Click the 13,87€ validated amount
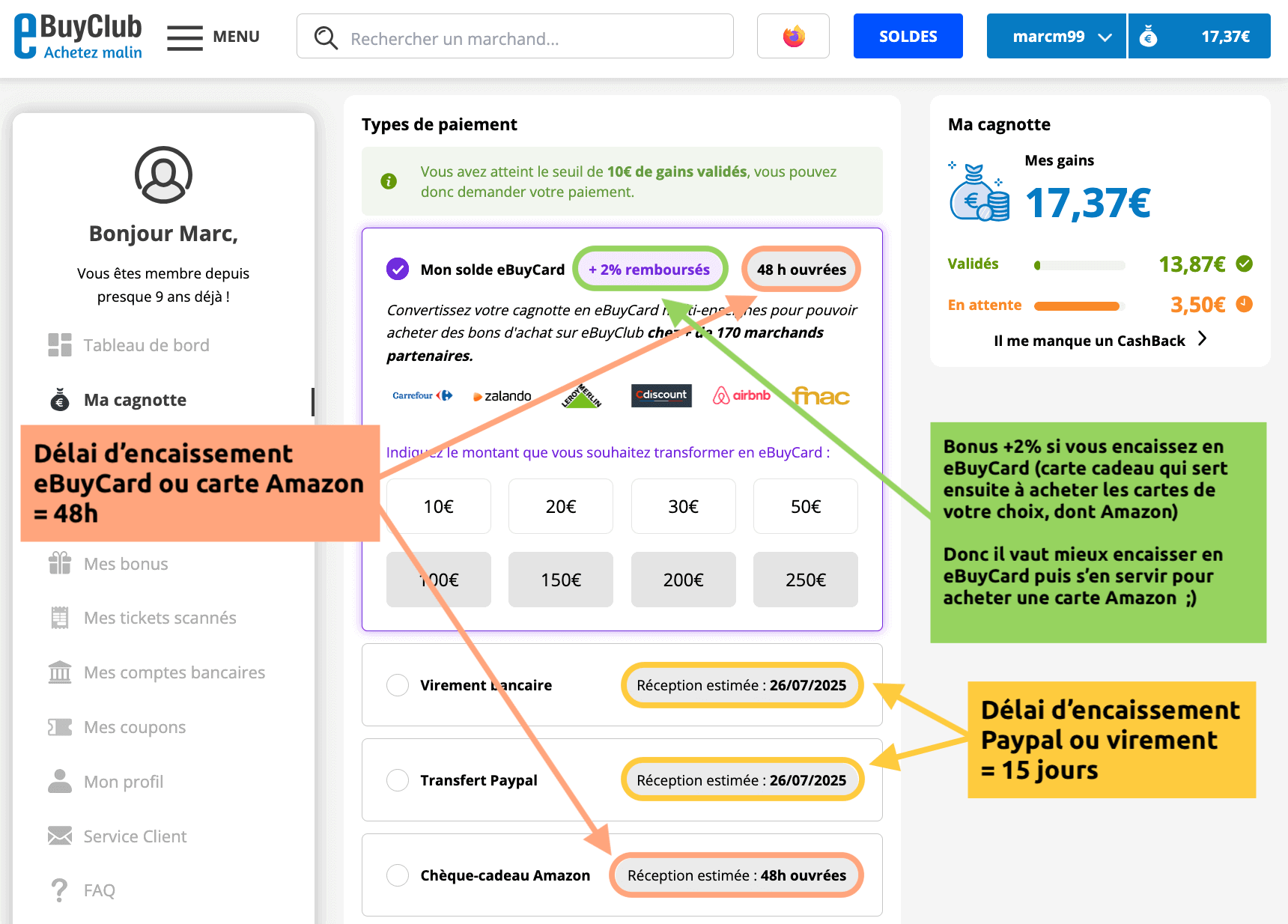Image resolution: width=1288 pixels, height=924 pixels. [x=1192, y=264]
